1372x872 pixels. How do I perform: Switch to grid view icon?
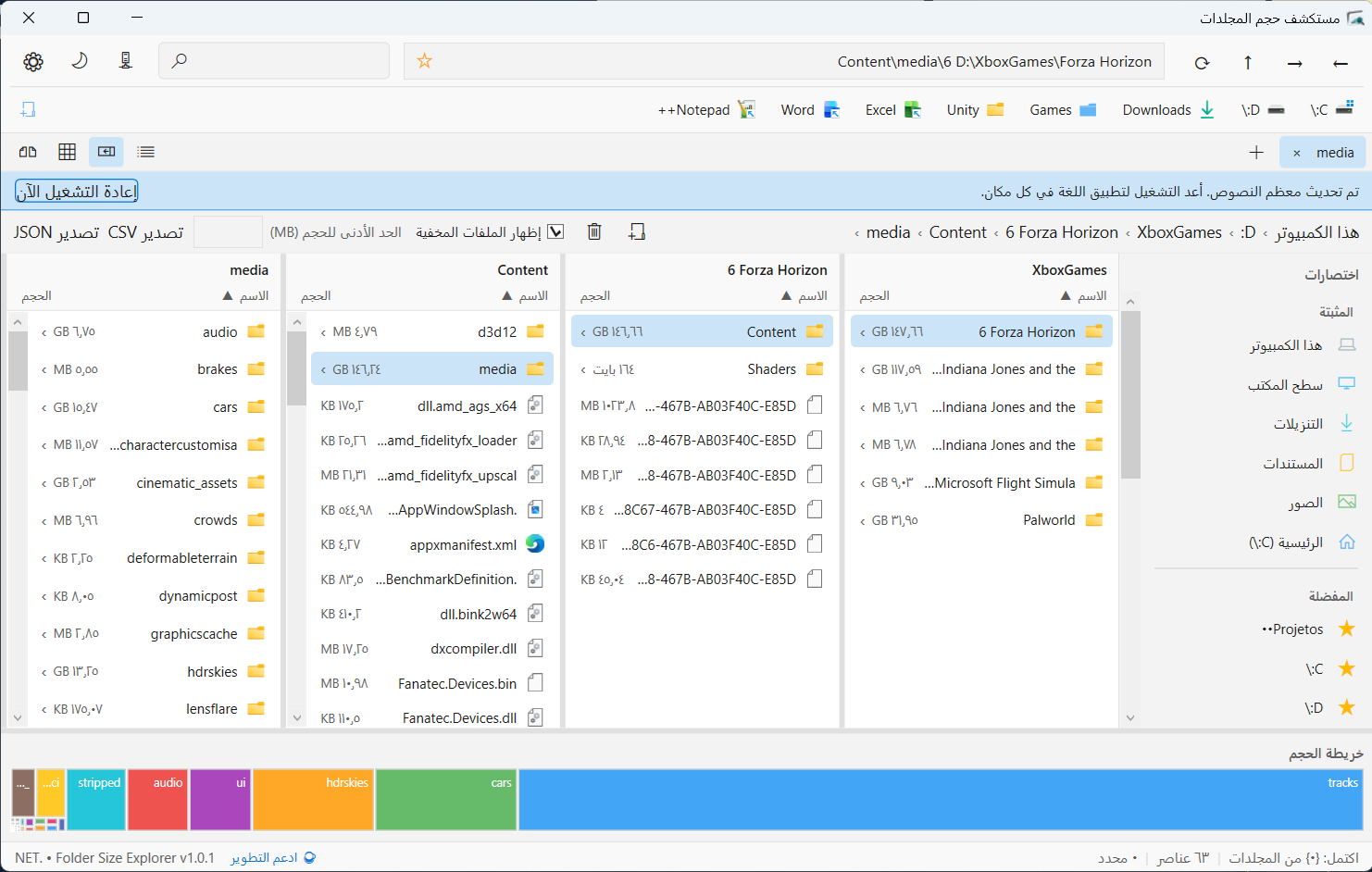(68, 152)
